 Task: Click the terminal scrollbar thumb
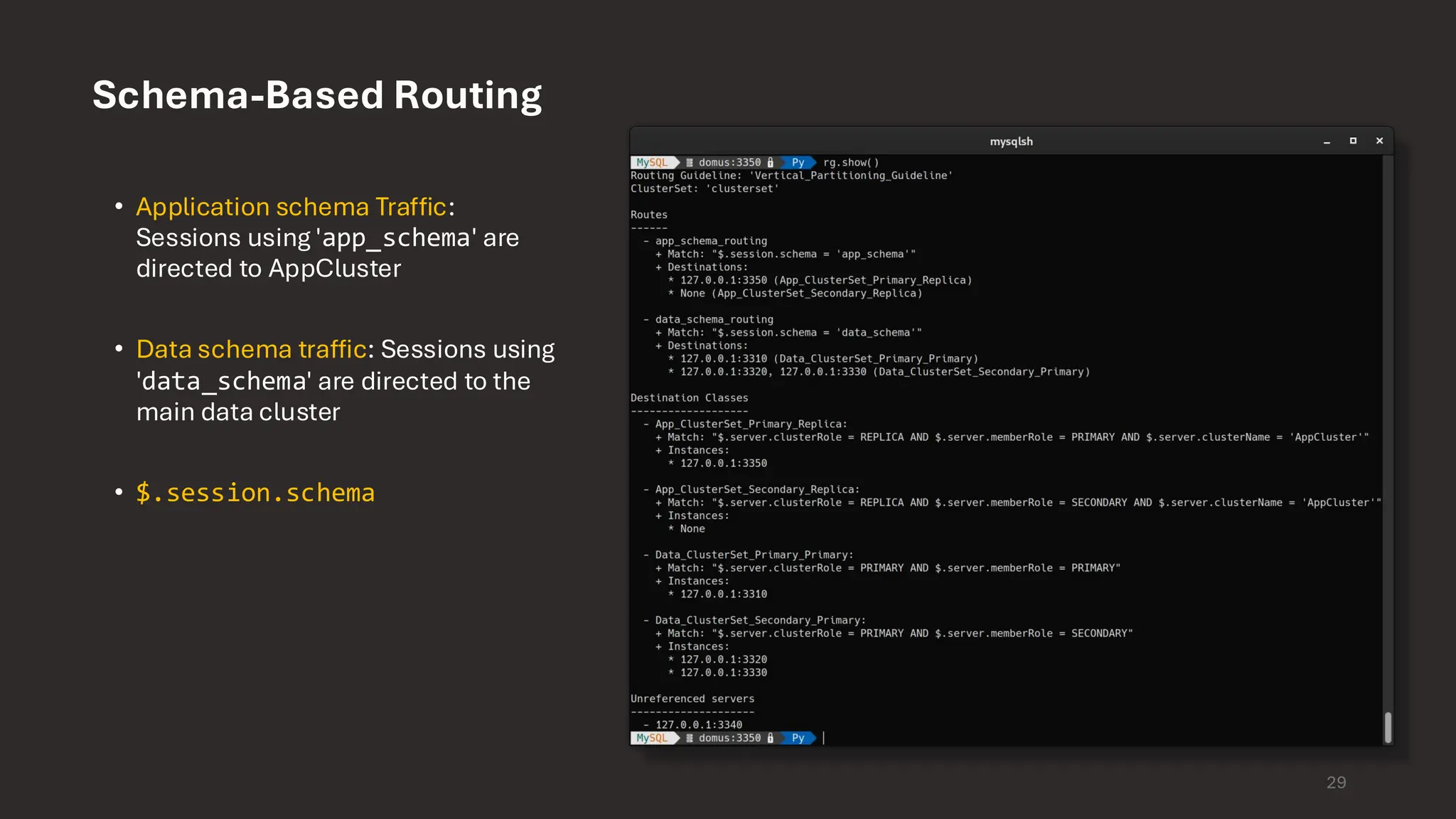click(1388, 727)
